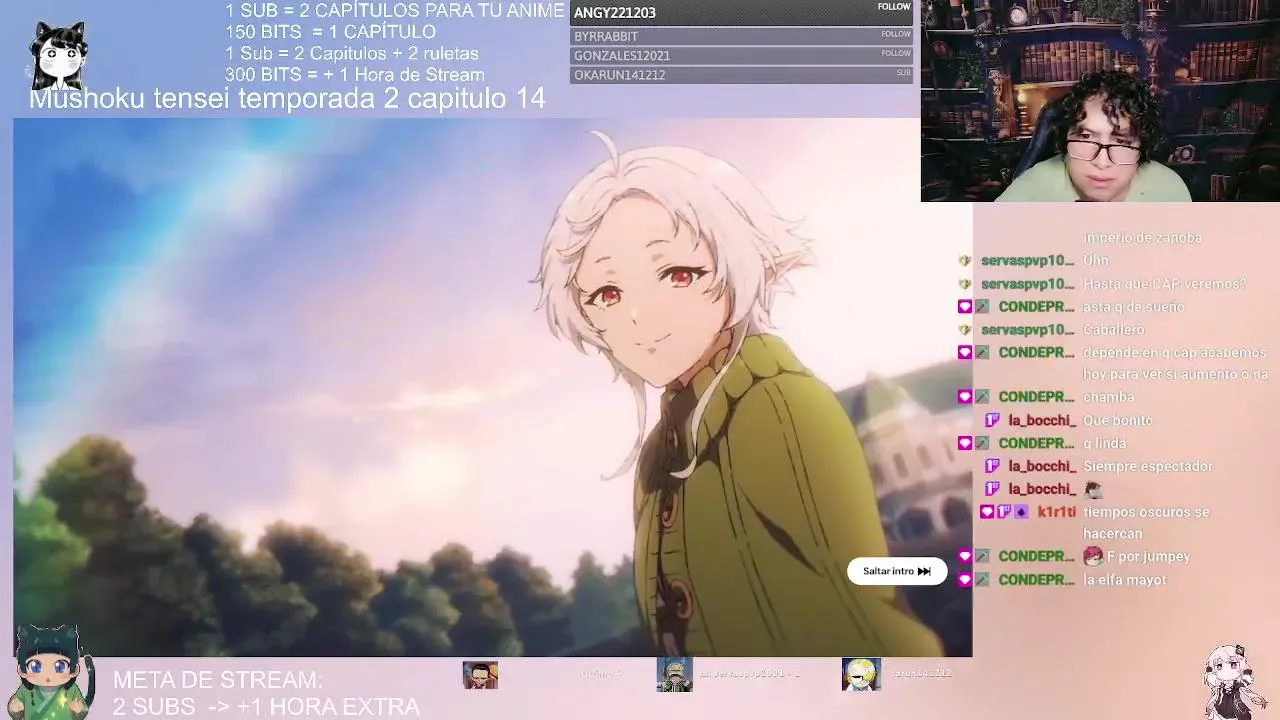
Task: Click heart badge beside k1r1ti
Action: (x=987, y=512)
